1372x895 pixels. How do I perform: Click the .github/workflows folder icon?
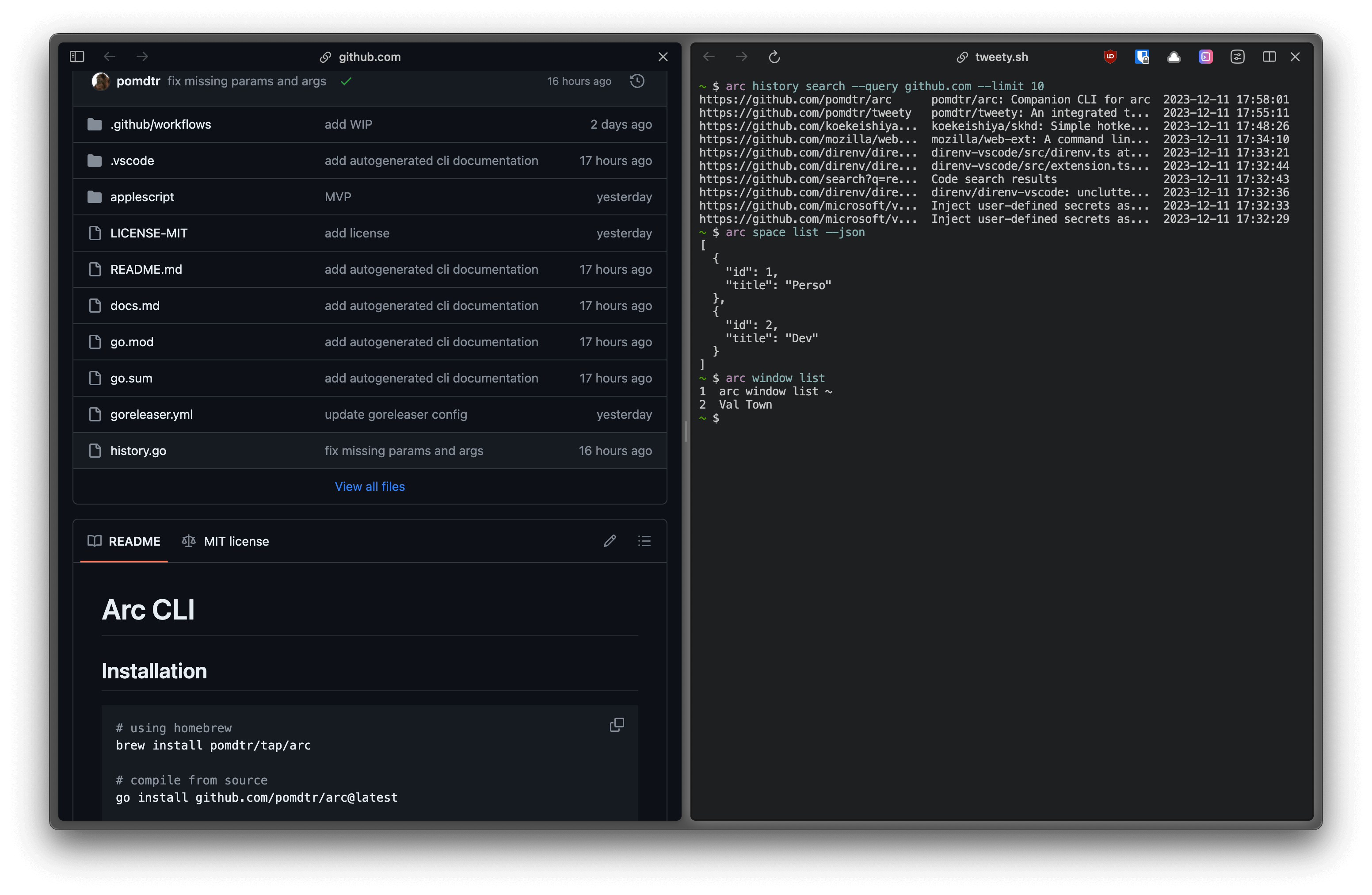[x=95, y=124]
